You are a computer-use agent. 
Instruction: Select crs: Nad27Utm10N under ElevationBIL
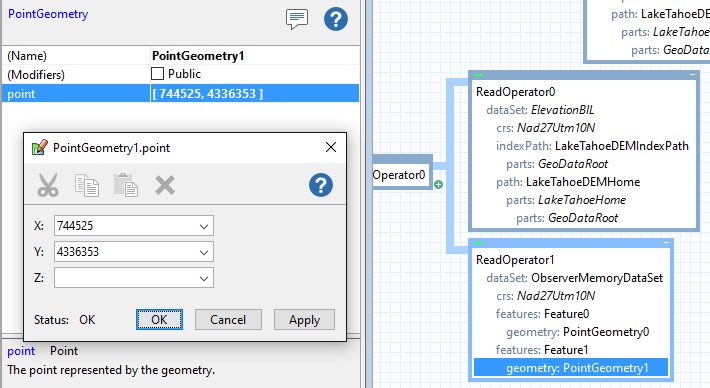[546, 128]
